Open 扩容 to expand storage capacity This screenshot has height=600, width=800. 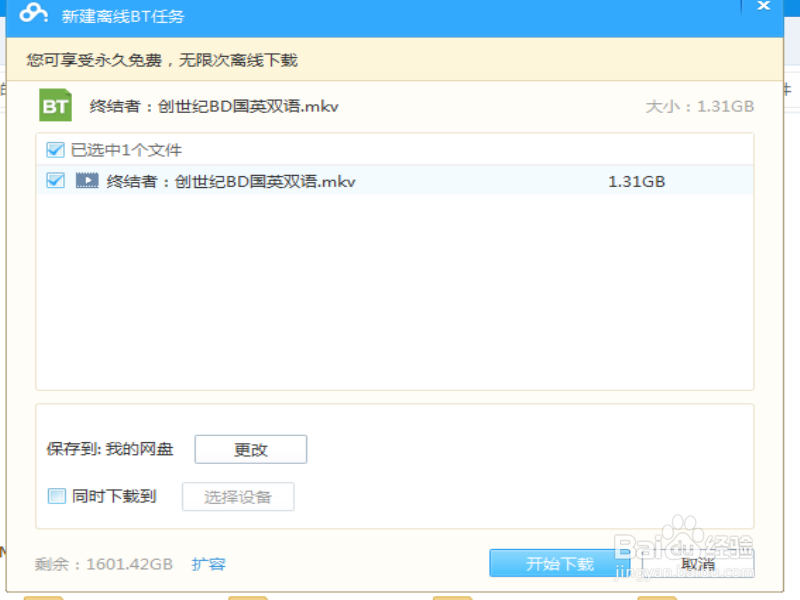click(208, 564)
